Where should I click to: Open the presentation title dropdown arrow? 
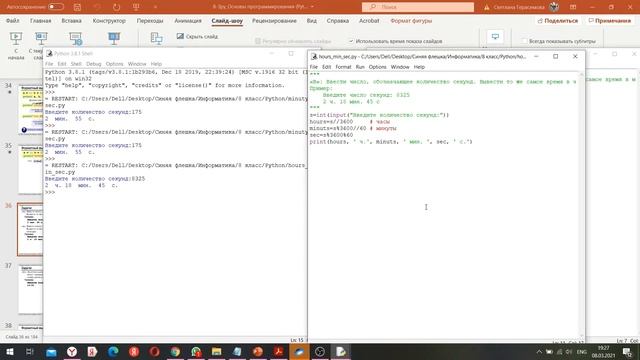coord(312,7)
